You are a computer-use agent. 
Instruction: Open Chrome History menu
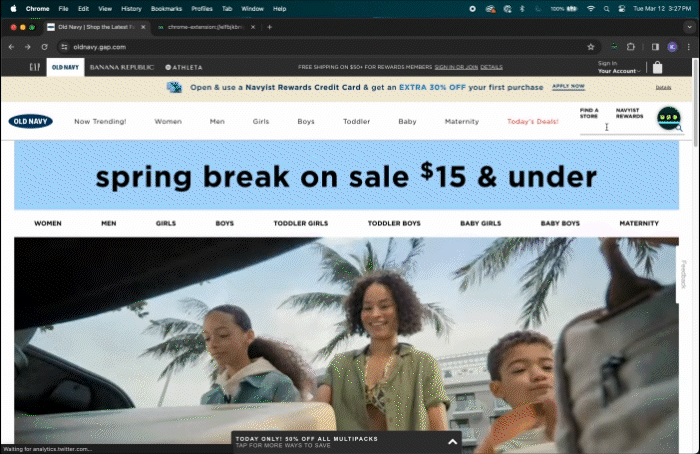131,8
